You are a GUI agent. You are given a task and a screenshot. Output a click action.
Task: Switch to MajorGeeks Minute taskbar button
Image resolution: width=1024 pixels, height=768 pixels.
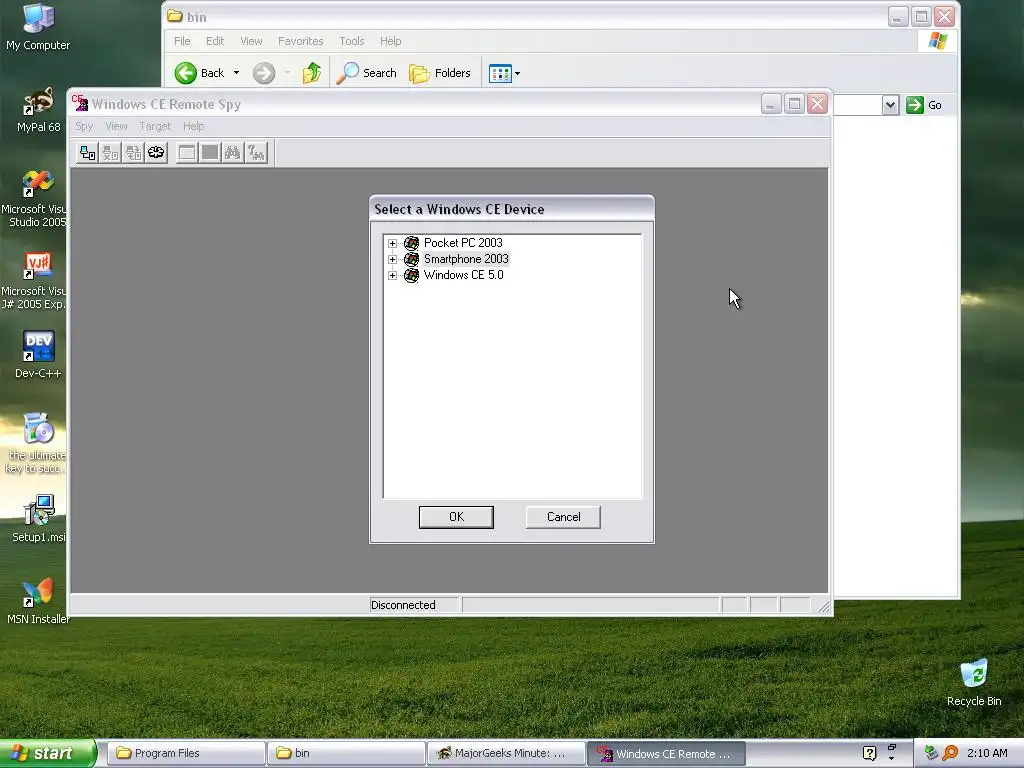tap(505, 754)
